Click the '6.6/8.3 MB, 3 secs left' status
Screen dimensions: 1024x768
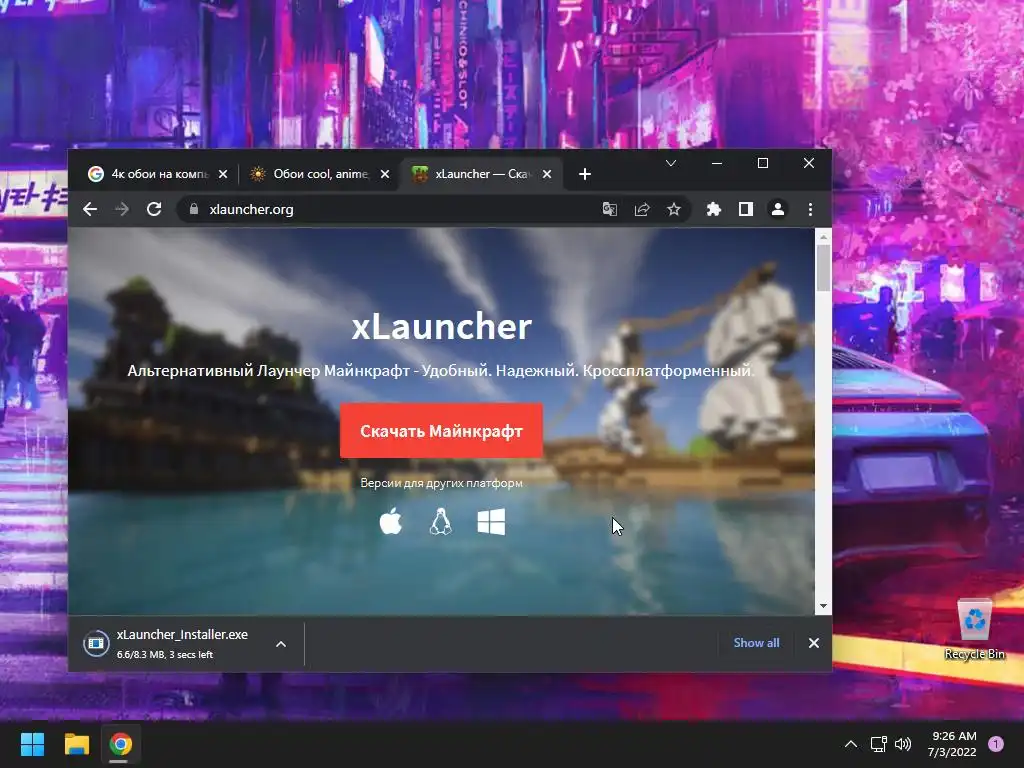pyautogui.click(x=165, y=654)
